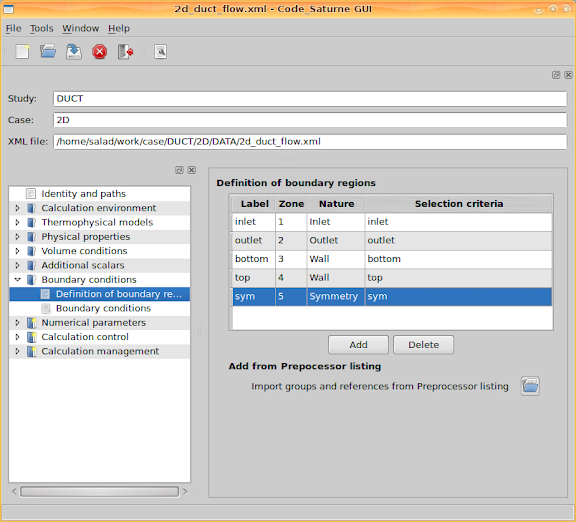Click the tree panel horizontal scrollbar

tap(99, 492)
